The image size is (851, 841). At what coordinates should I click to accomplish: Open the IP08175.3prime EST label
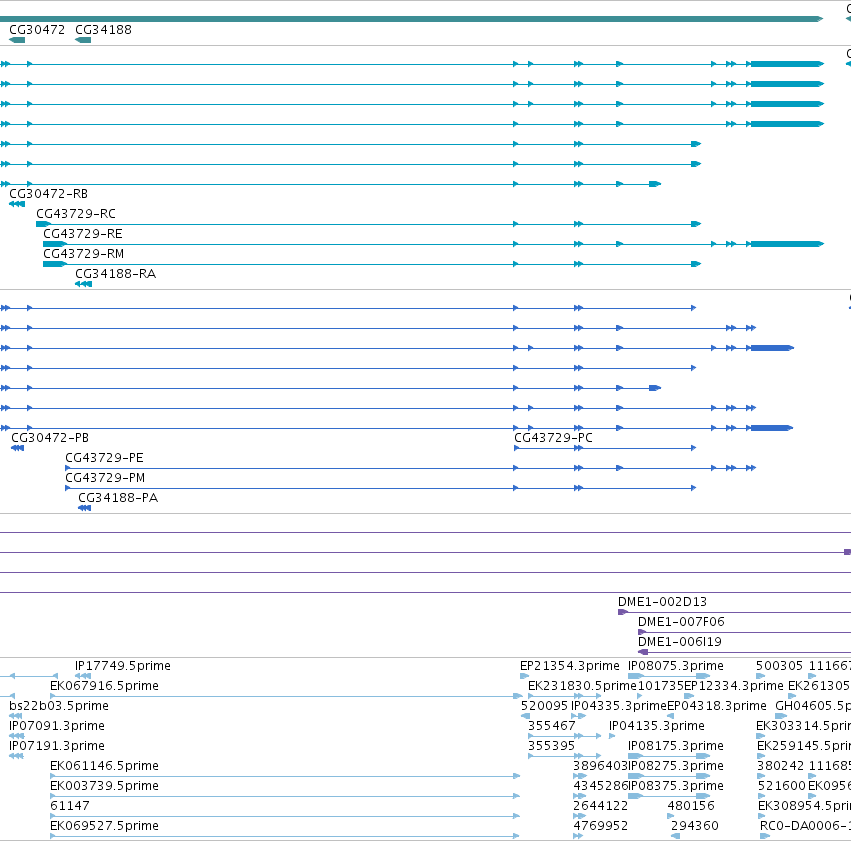(676, 746)
